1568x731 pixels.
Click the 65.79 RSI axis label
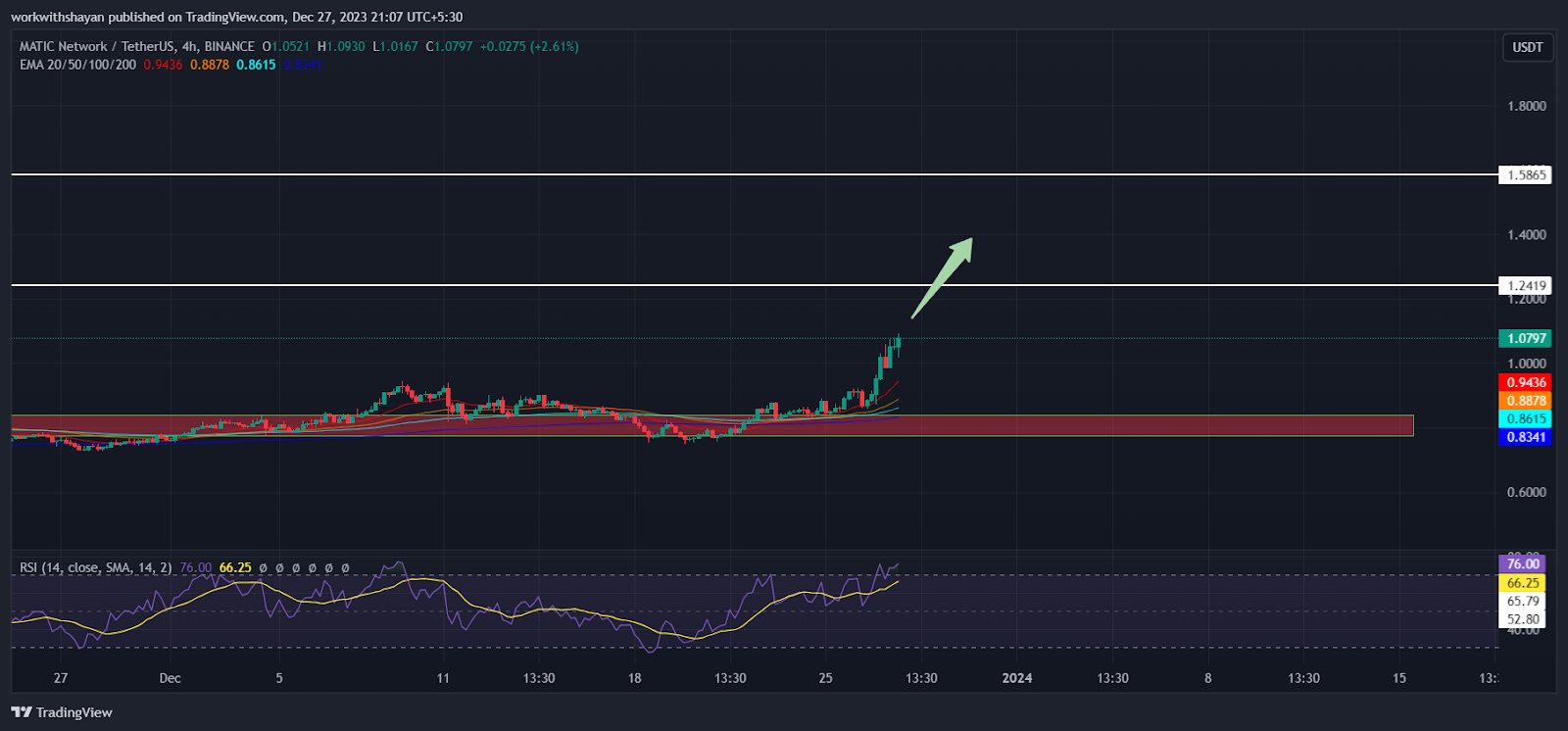coord(1523,601)
